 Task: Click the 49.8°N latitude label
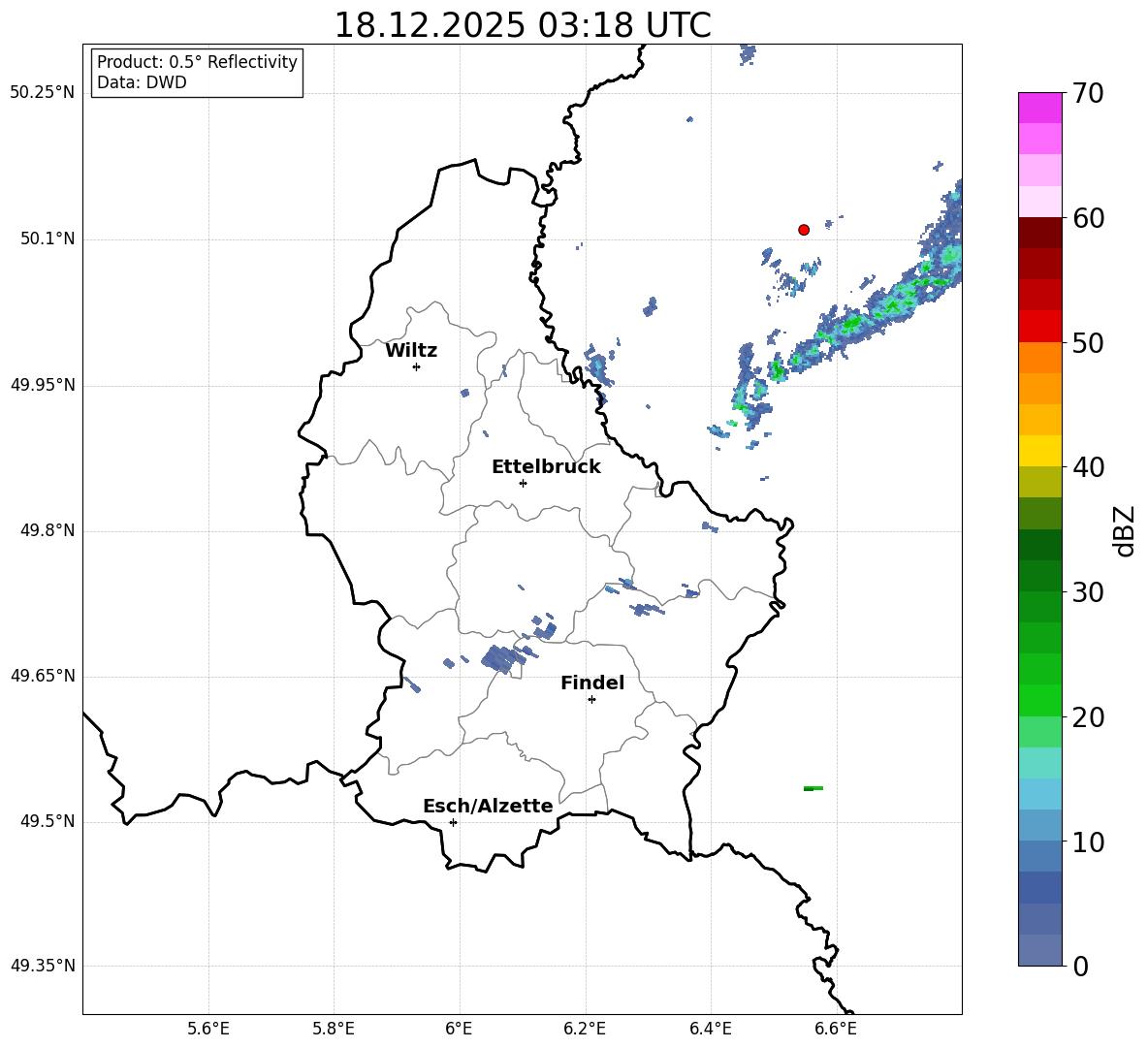[x=48, y=530]
